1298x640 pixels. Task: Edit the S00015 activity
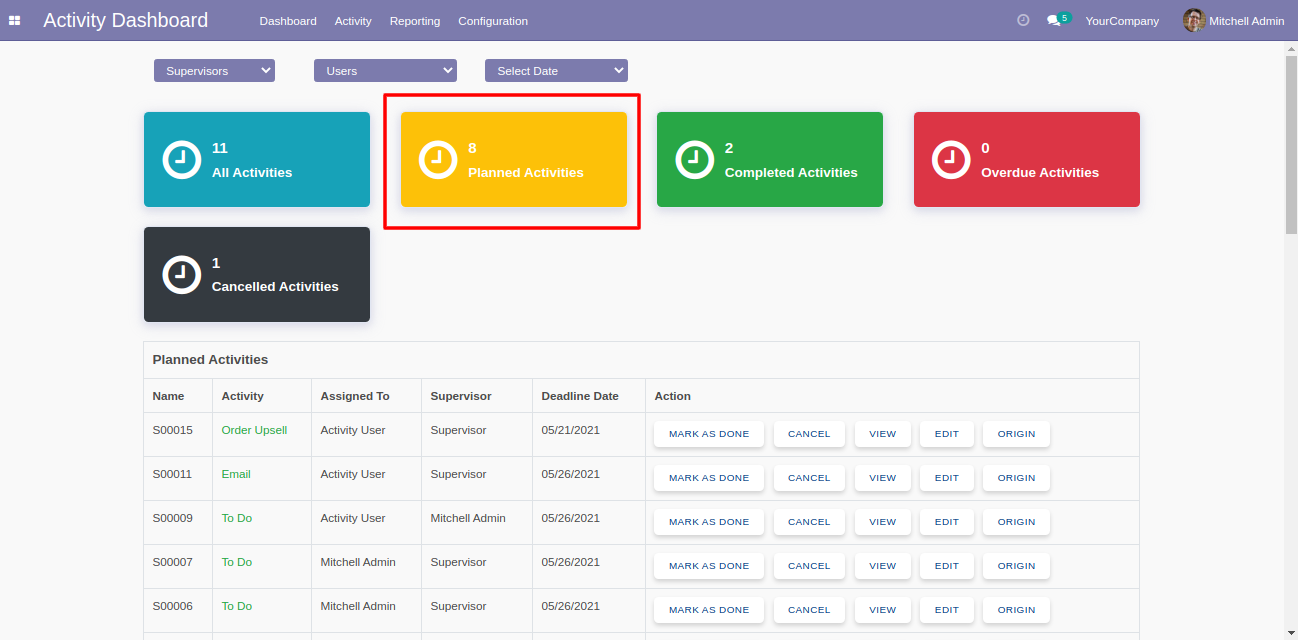click(x=947, y=434)
